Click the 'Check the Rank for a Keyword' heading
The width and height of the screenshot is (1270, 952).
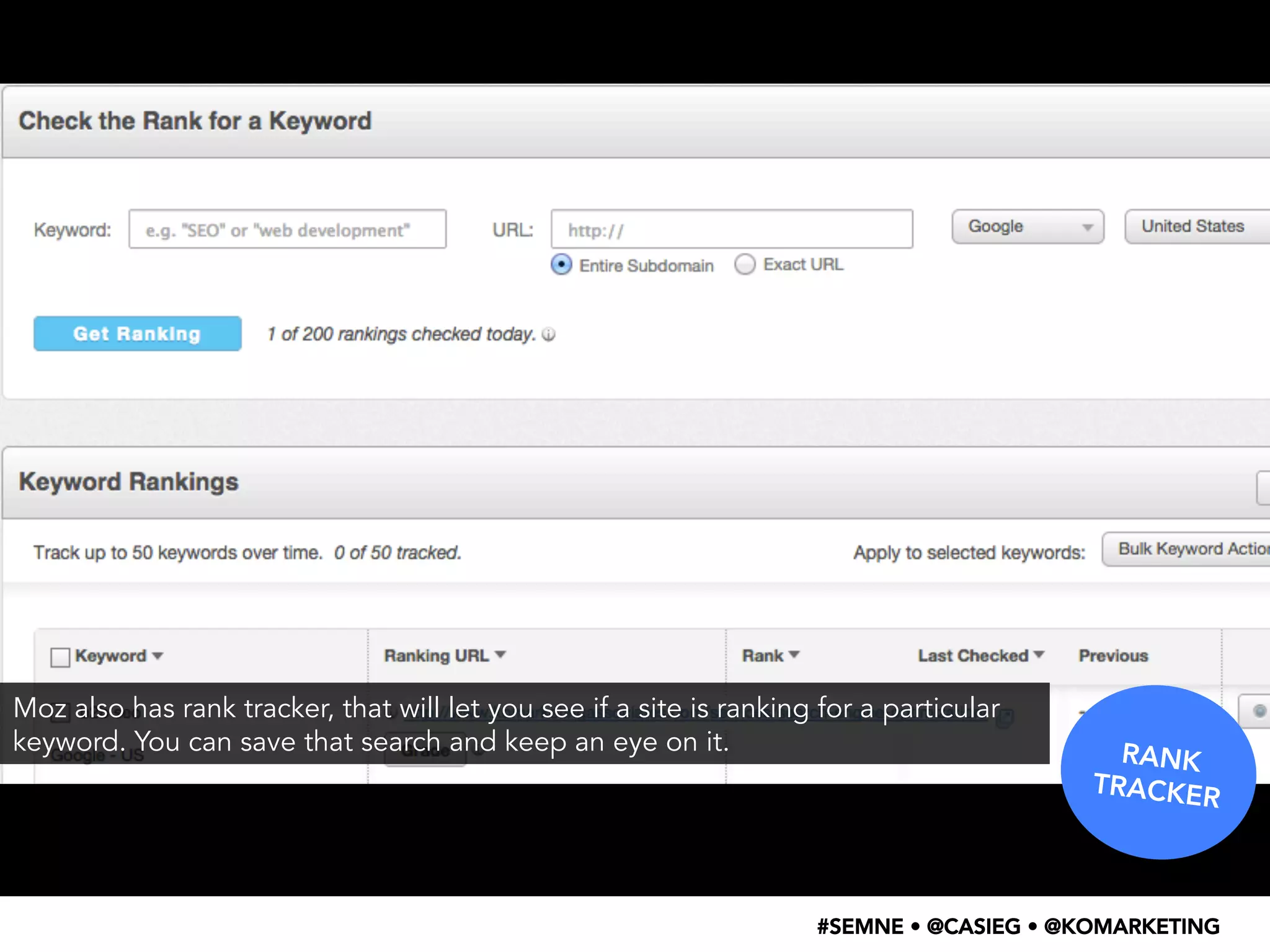(x=195, y=121)
